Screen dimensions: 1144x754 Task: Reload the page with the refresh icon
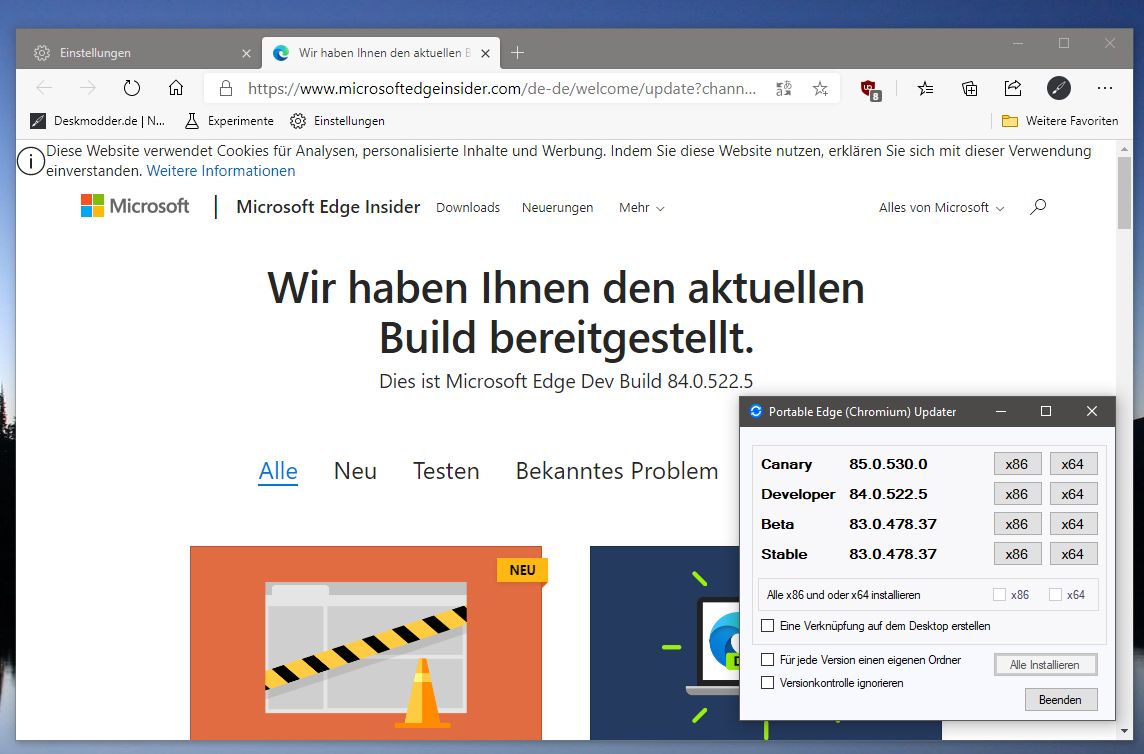(131, 88)
